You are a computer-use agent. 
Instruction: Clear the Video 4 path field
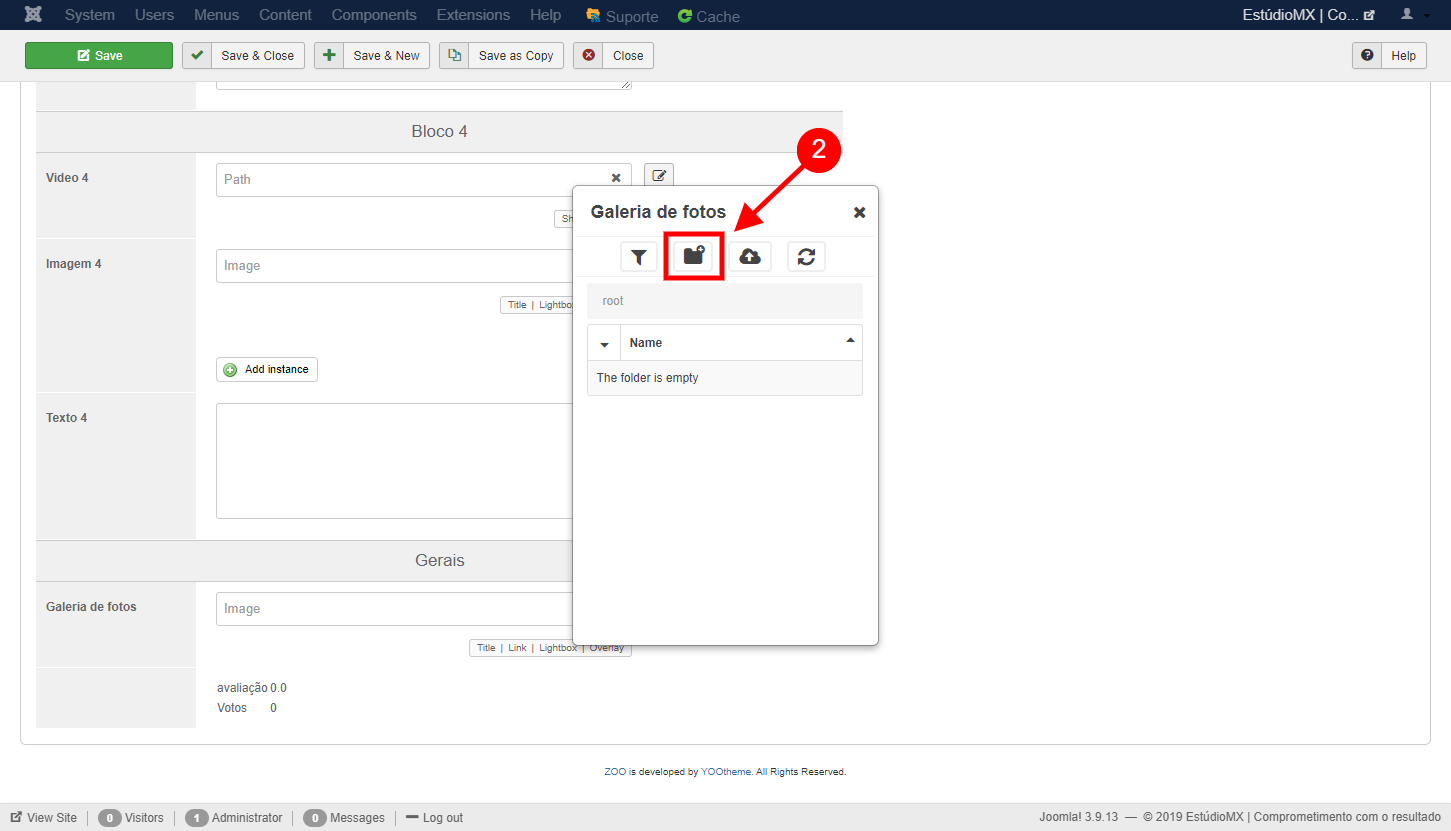click(x=616, y=179)
